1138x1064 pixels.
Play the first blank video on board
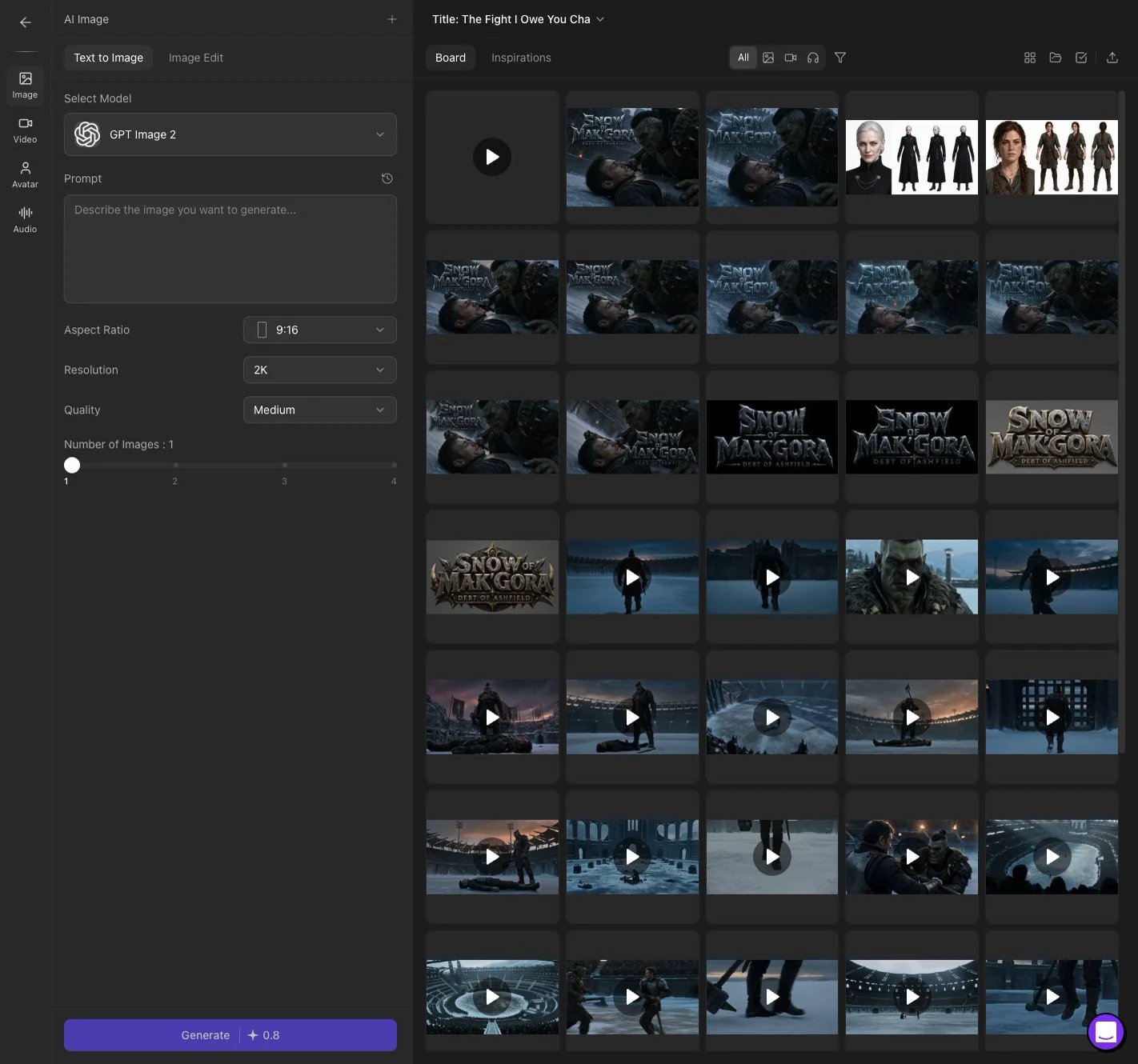click(492, 157)
